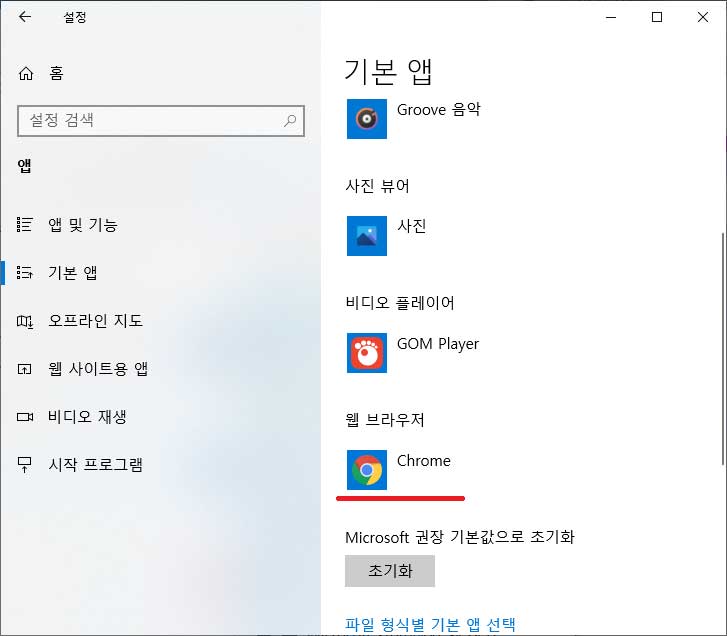Click the 시작 프로그램 icon

pos(25,465)
